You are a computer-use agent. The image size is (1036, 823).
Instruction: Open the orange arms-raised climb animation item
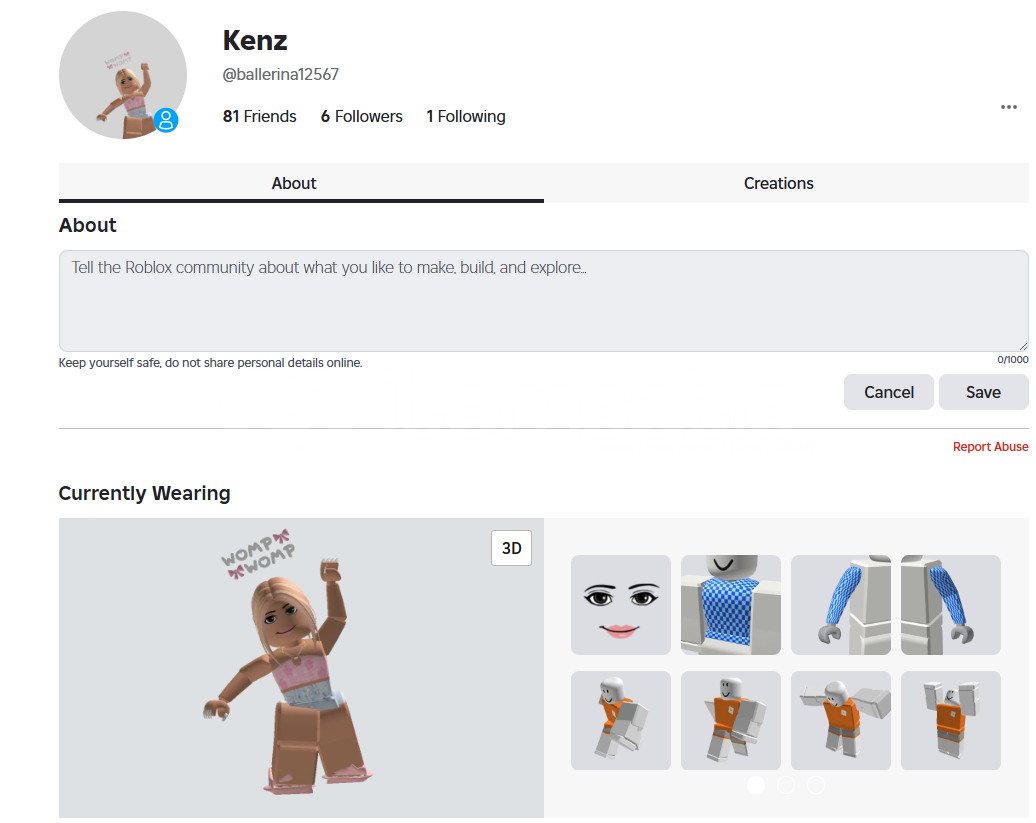(x=950, y=720)
